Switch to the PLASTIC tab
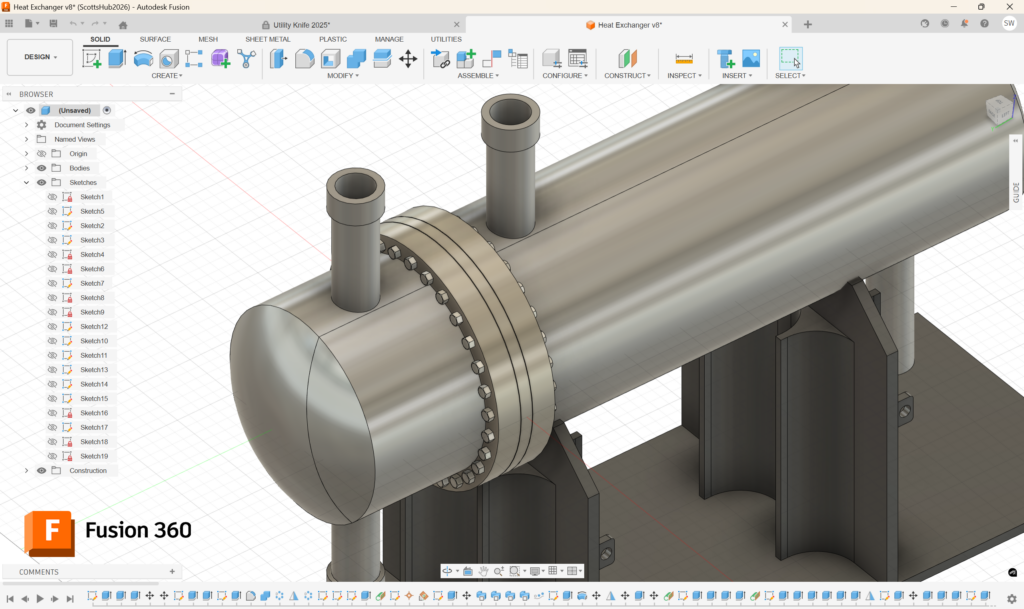 tap(333, 39)
